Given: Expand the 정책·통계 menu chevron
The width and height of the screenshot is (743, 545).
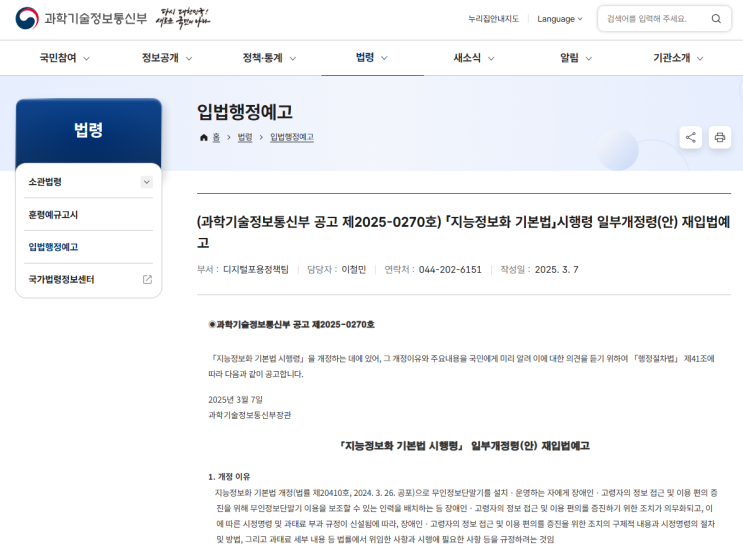Looking at the screenshot, I should [x=293, y=58].
